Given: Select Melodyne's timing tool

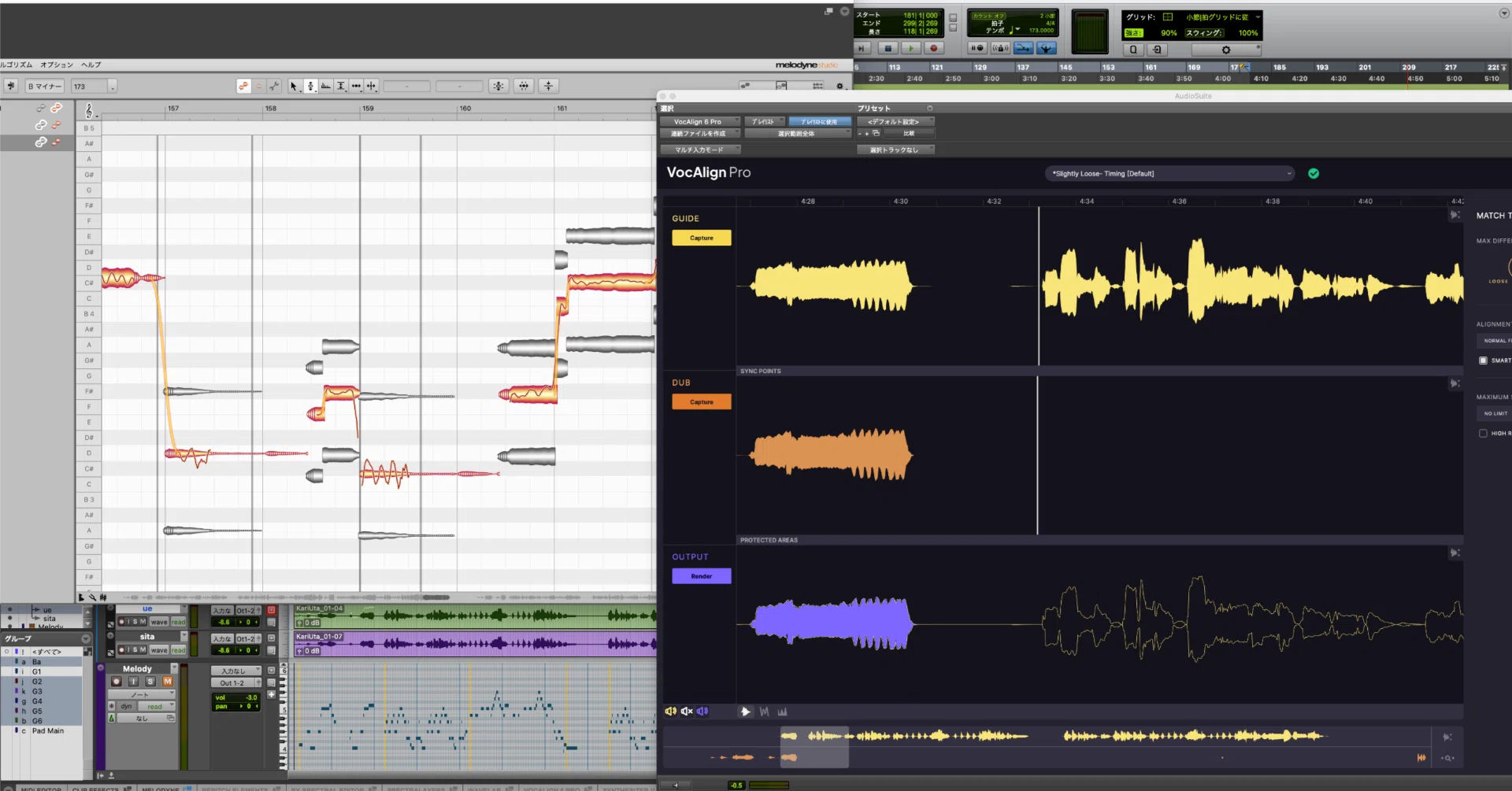Looking at the screenshot, I should pyautogui.click(x=356, y=86).
